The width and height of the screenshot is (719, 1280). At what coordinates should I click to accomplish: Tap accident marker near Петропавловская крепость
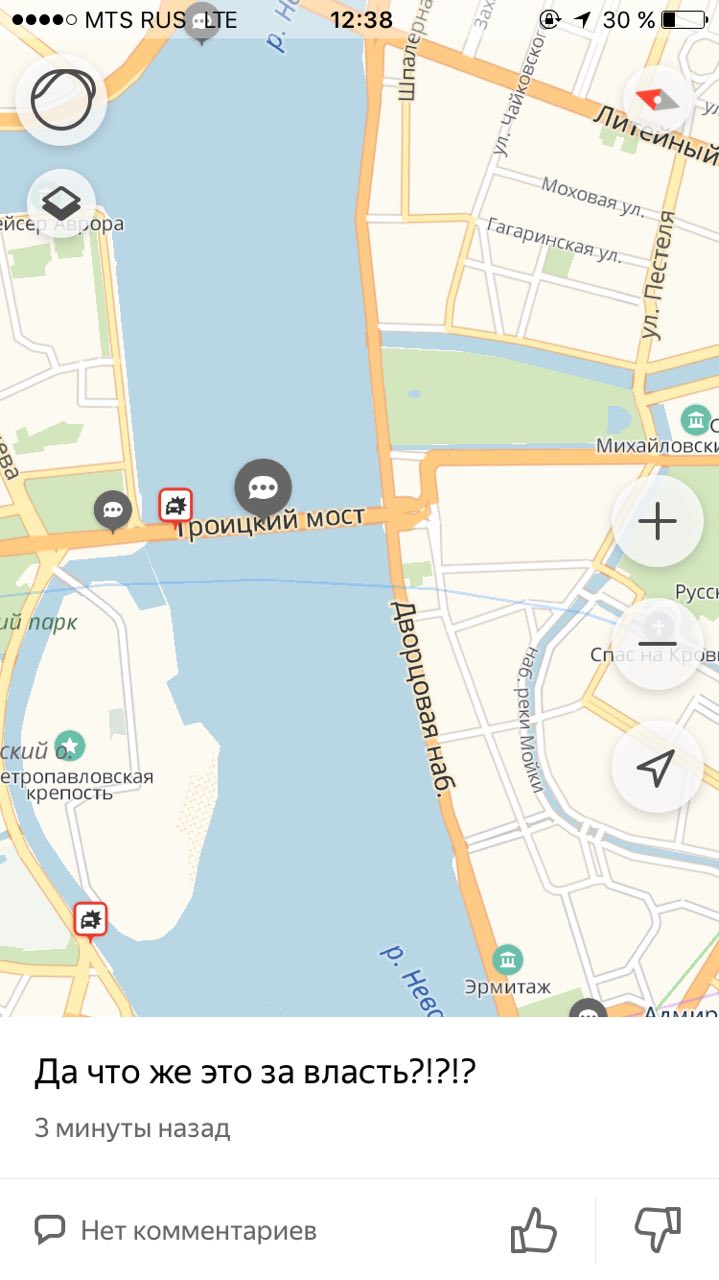(x=90, y=922)
